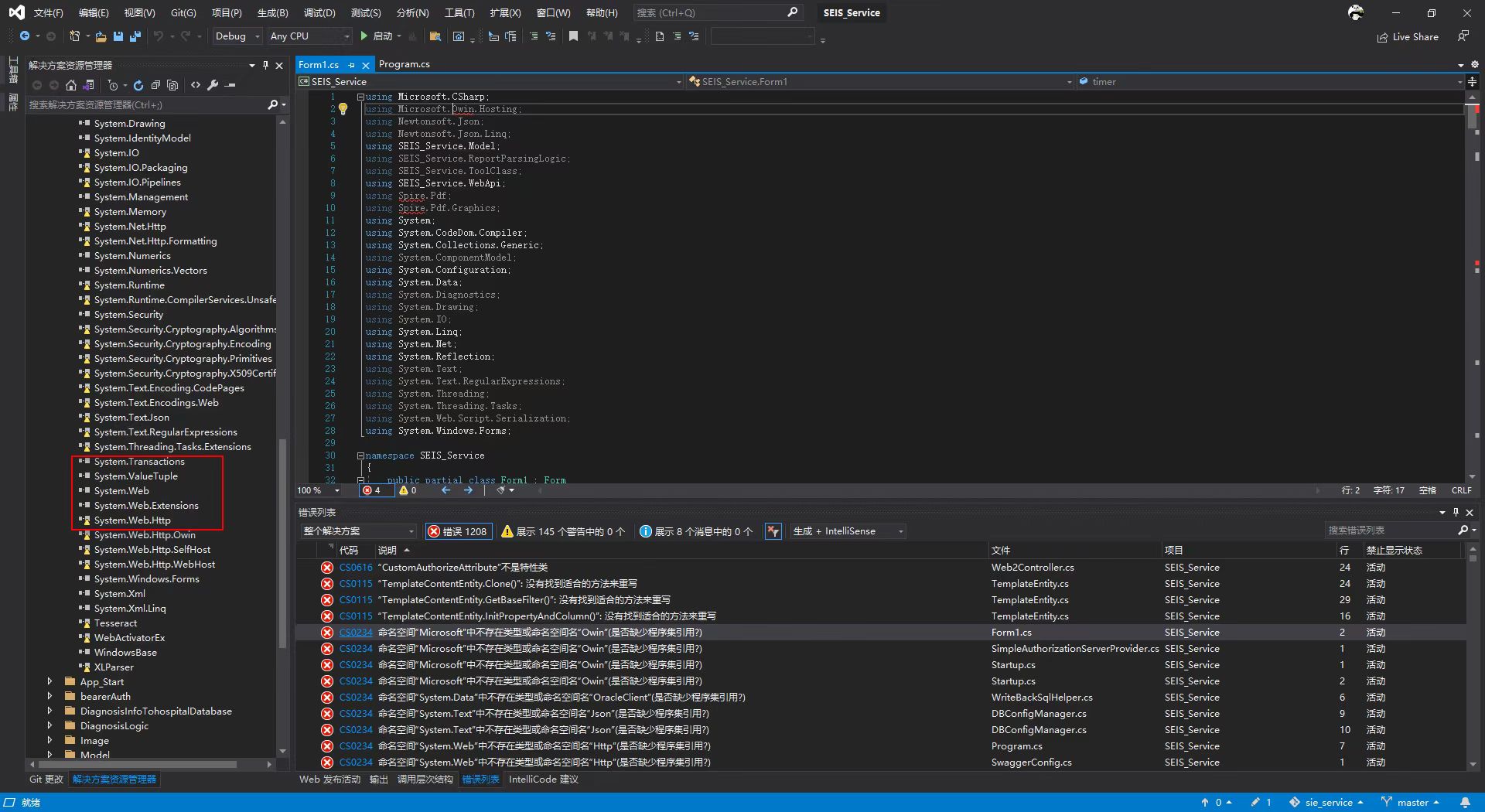Toggle the errors 1208 filter button

[458, 531]
